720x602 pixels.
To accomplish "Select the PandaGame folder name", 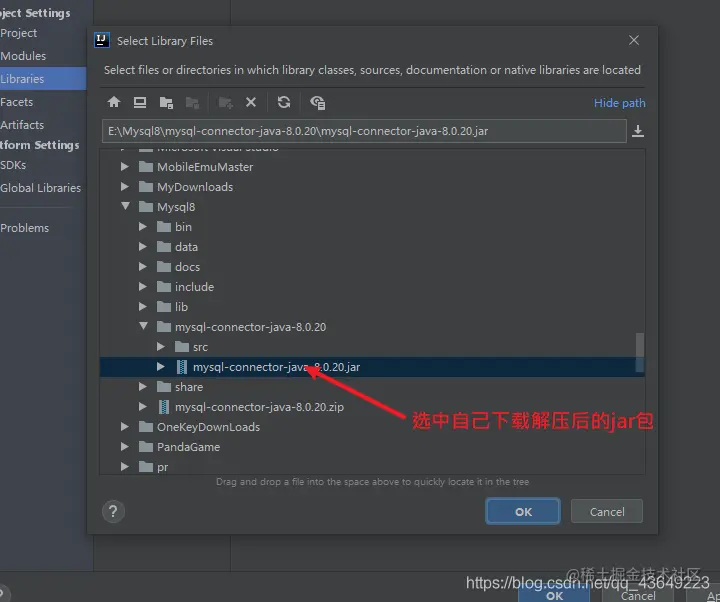I will pyautogui.click(x=188, y=447).
